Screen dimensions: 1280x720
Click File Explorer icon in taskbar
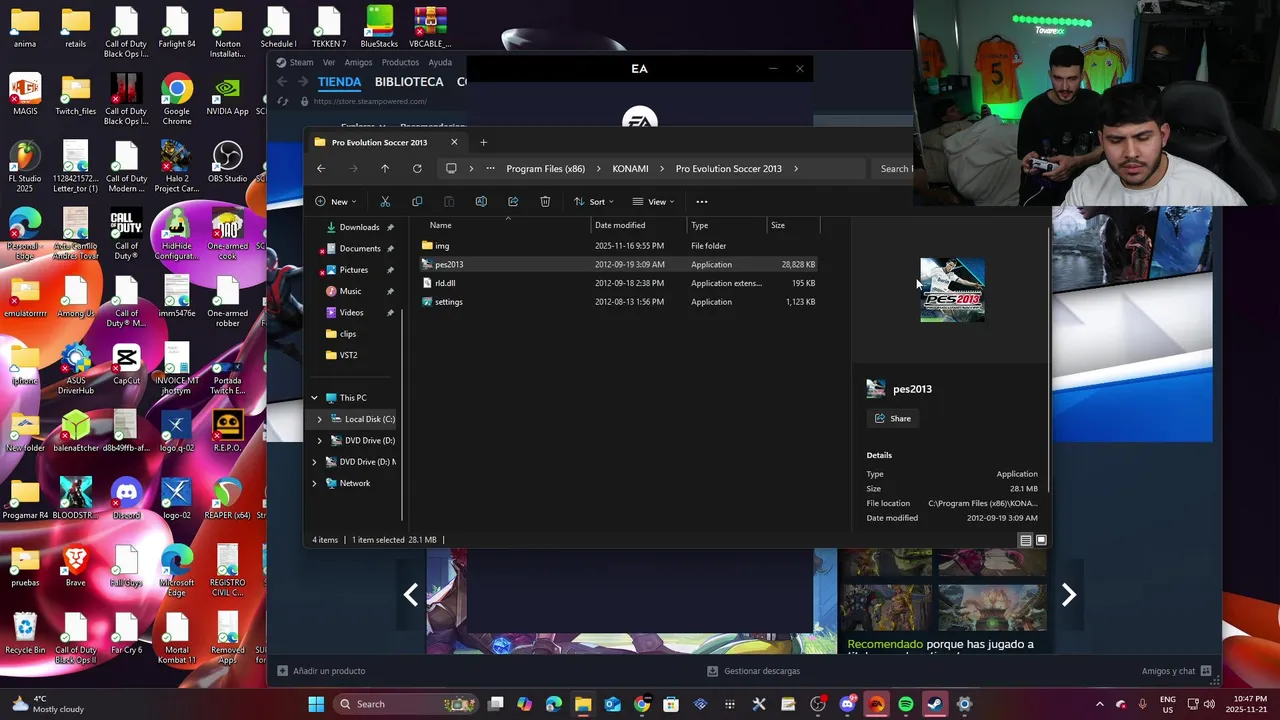tap(583, 704)
